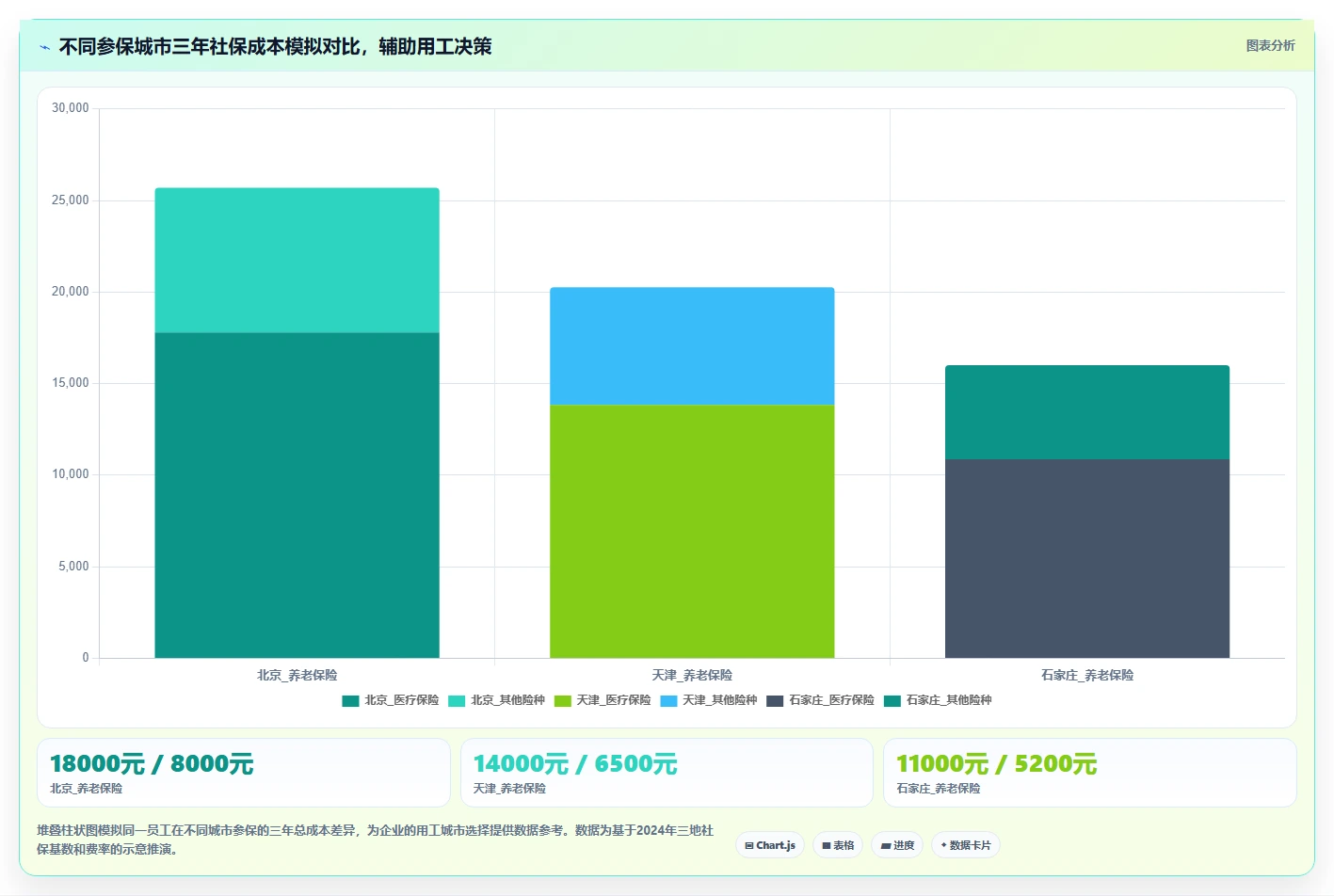
Task: Select the Chart.js tag button
Action: tap(770, 845)
